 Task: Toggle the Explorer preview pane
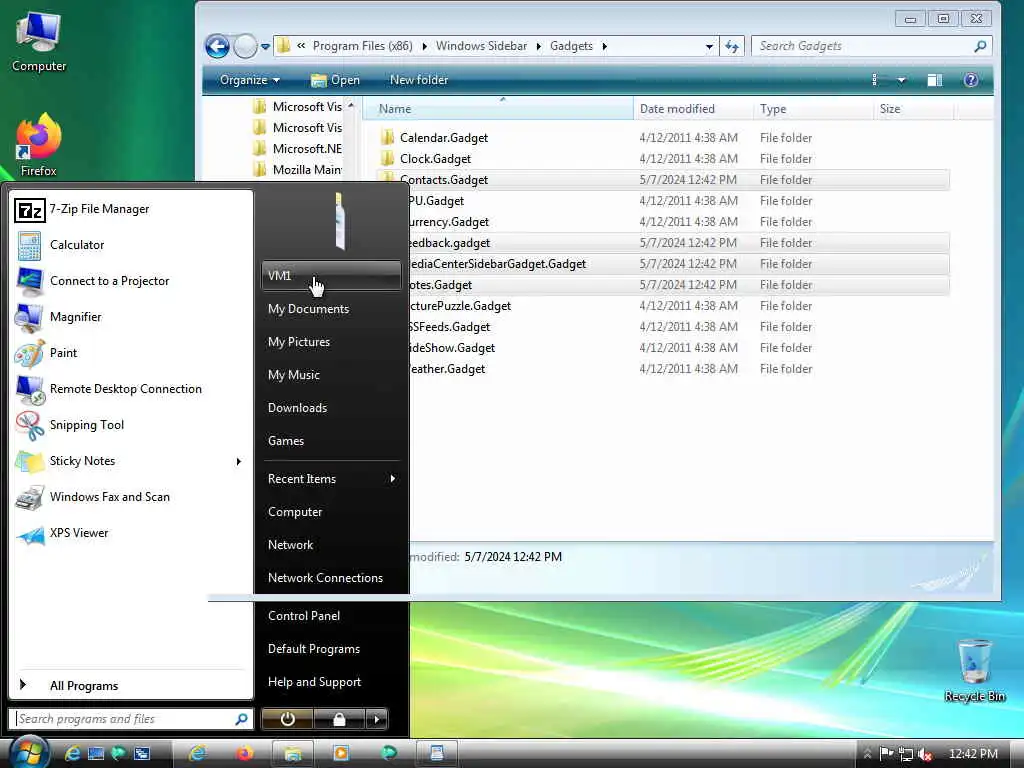click(x=935, y=80)
